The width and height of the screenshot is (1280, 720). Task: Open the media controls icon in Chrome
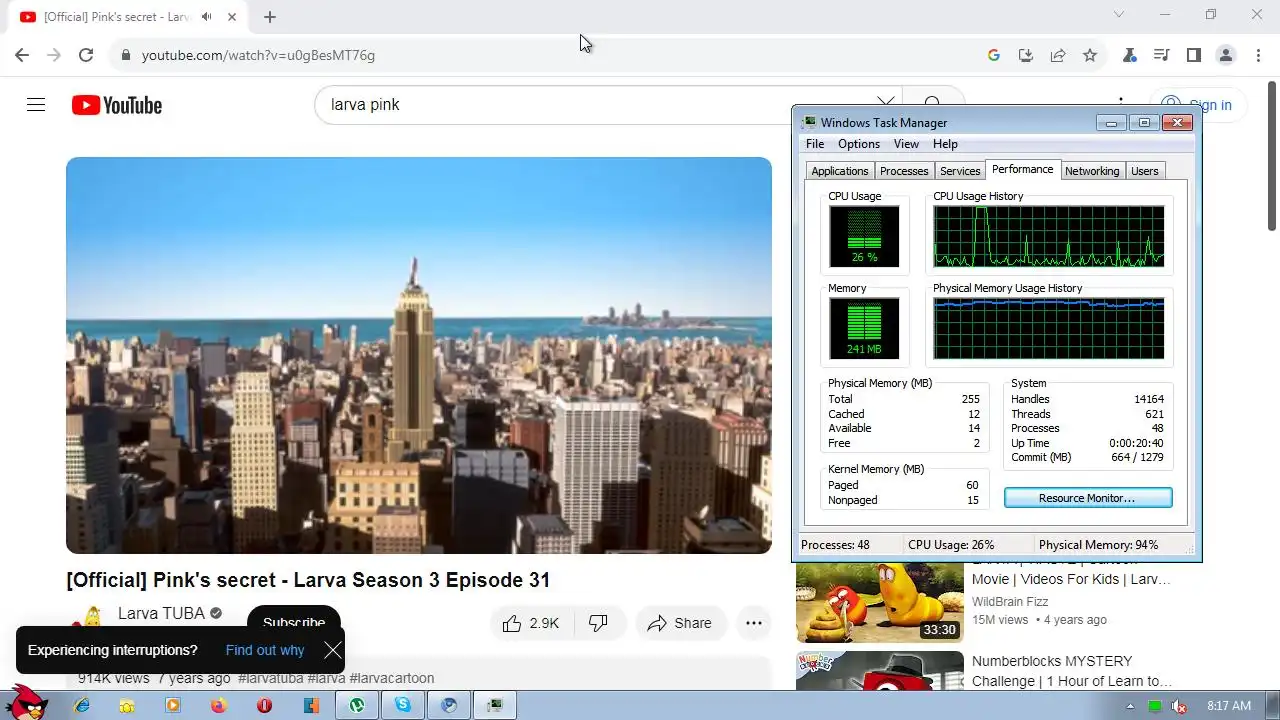coord(1161,55)
